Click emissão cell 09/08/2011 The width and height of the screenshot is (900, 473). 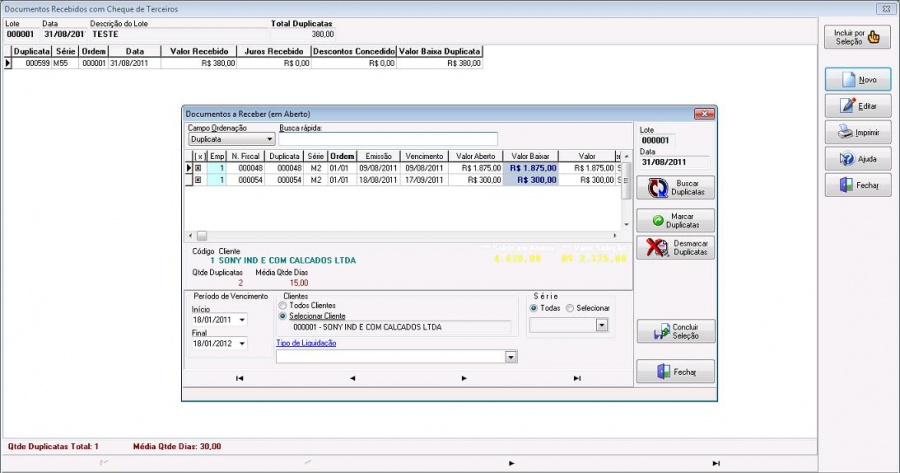point(378,168)
